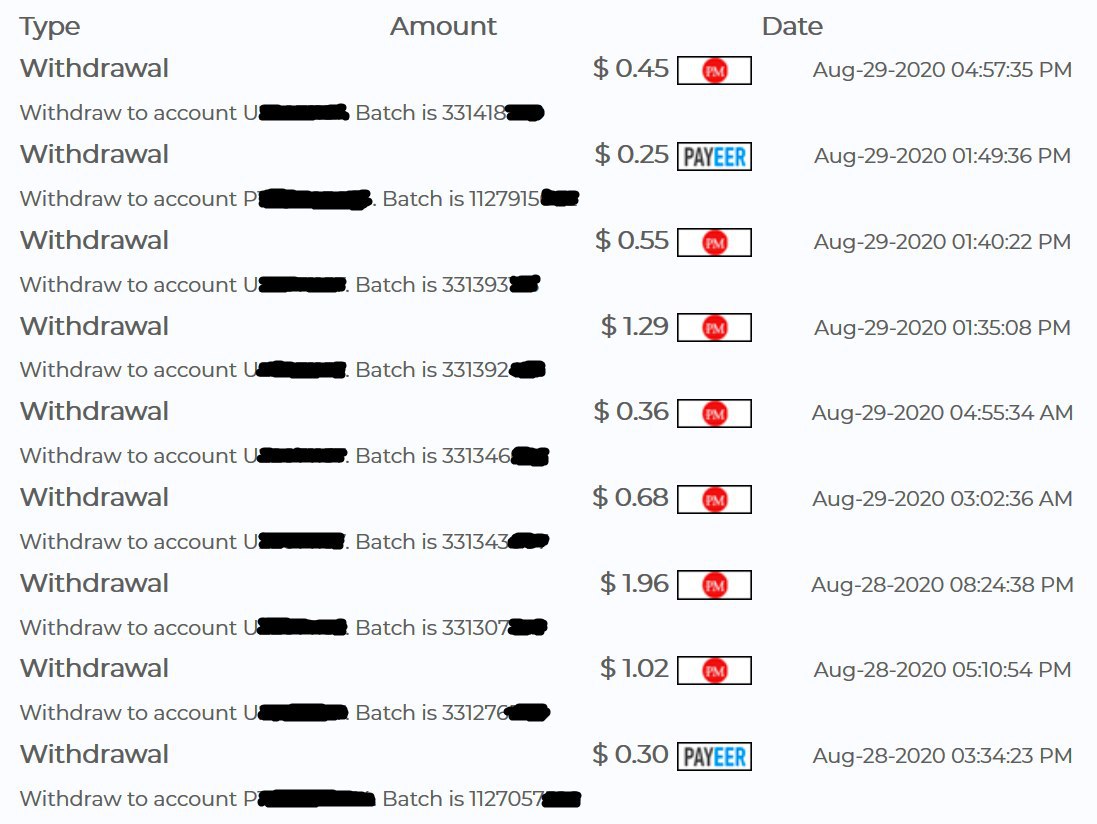Select the $0.25 amount value
This screenshot has width=1097, height=824.
coord(631,155)
